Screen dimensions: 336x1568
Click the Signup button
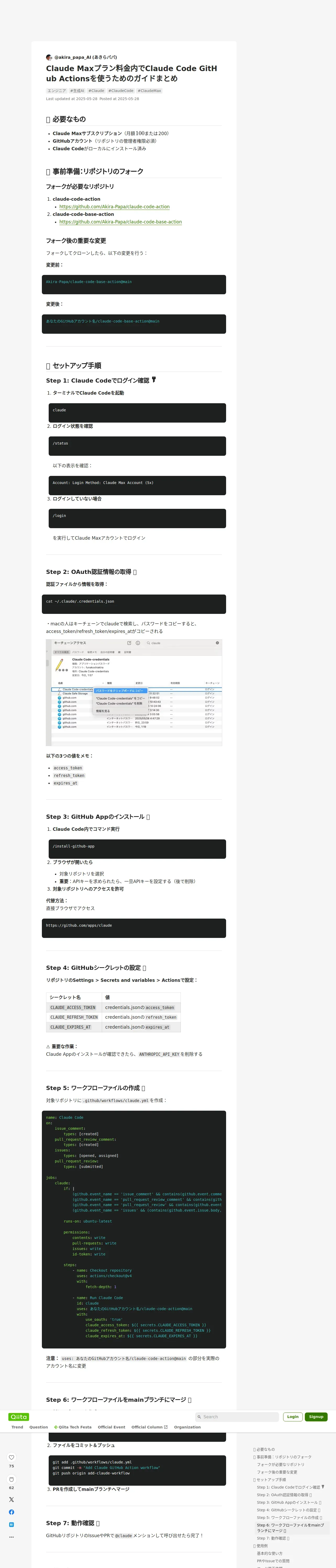316,1416
